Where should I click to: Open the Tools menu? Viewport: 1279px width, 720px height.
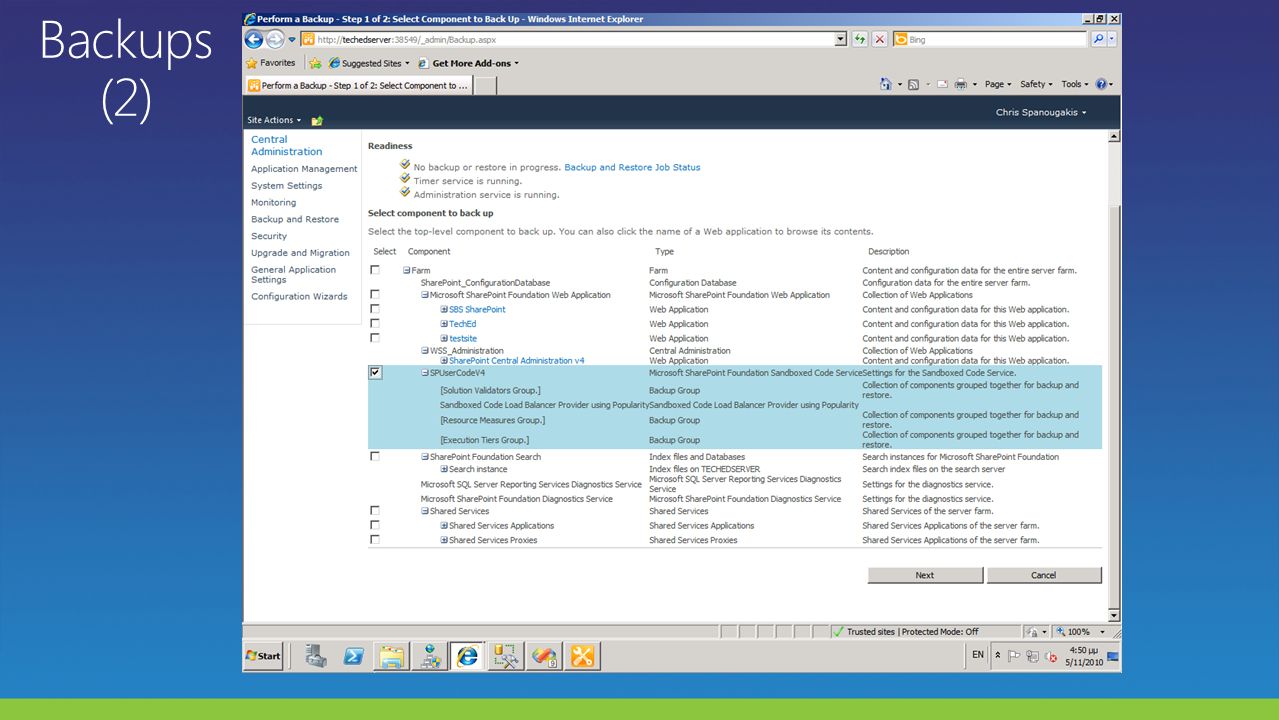[1075, 85]
